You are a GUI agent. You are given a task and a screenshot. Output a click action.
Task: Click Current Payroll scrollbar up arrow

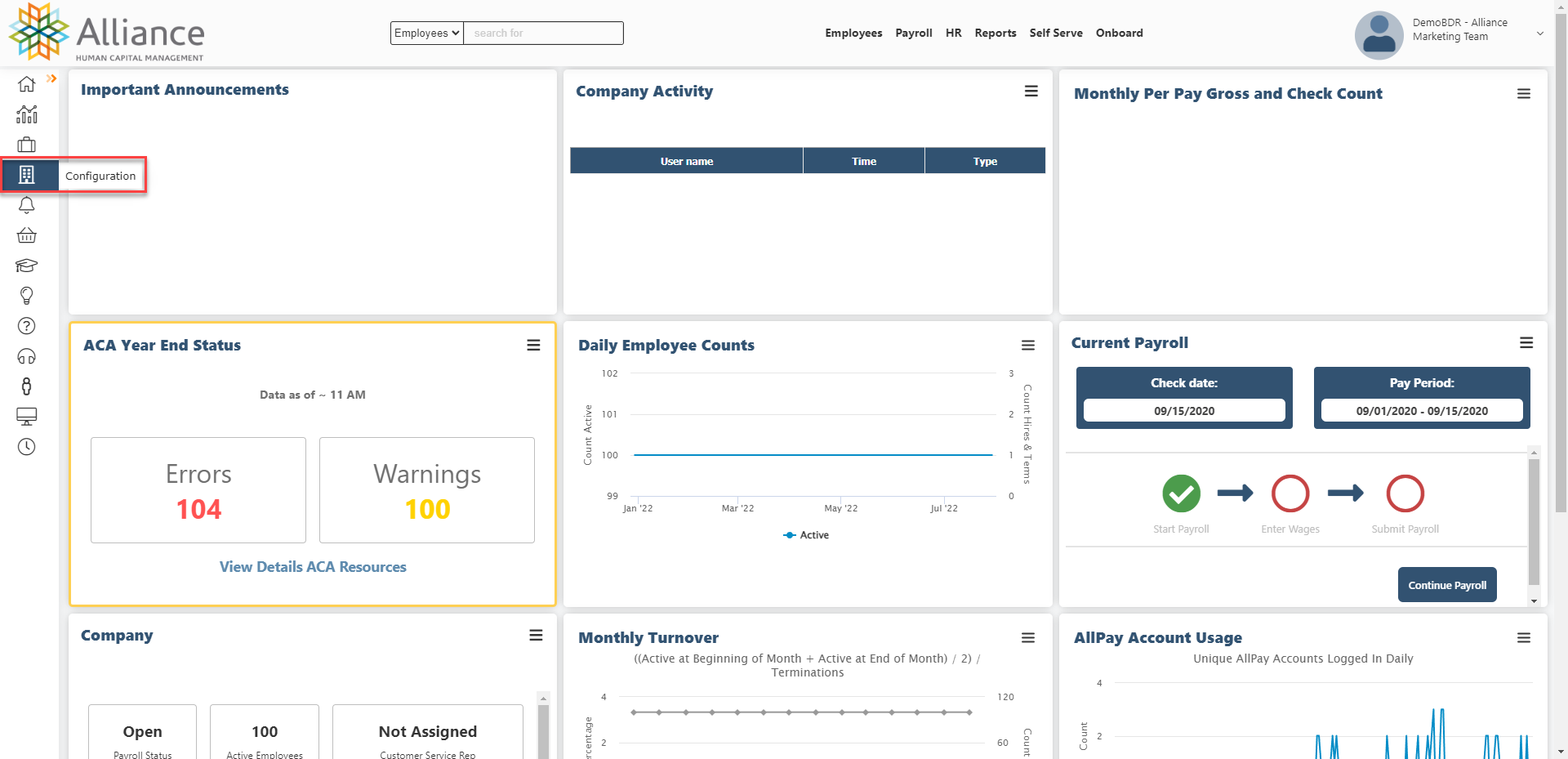pos(1534,453)
